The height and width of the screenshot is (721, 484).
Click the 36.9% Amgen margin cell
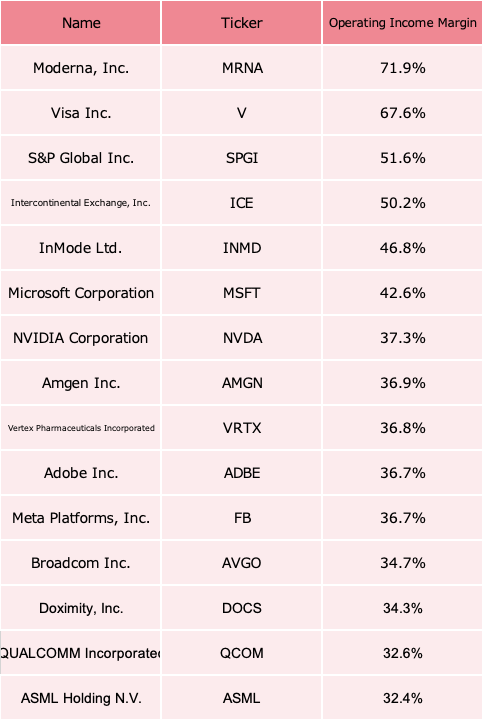(402, 383)
